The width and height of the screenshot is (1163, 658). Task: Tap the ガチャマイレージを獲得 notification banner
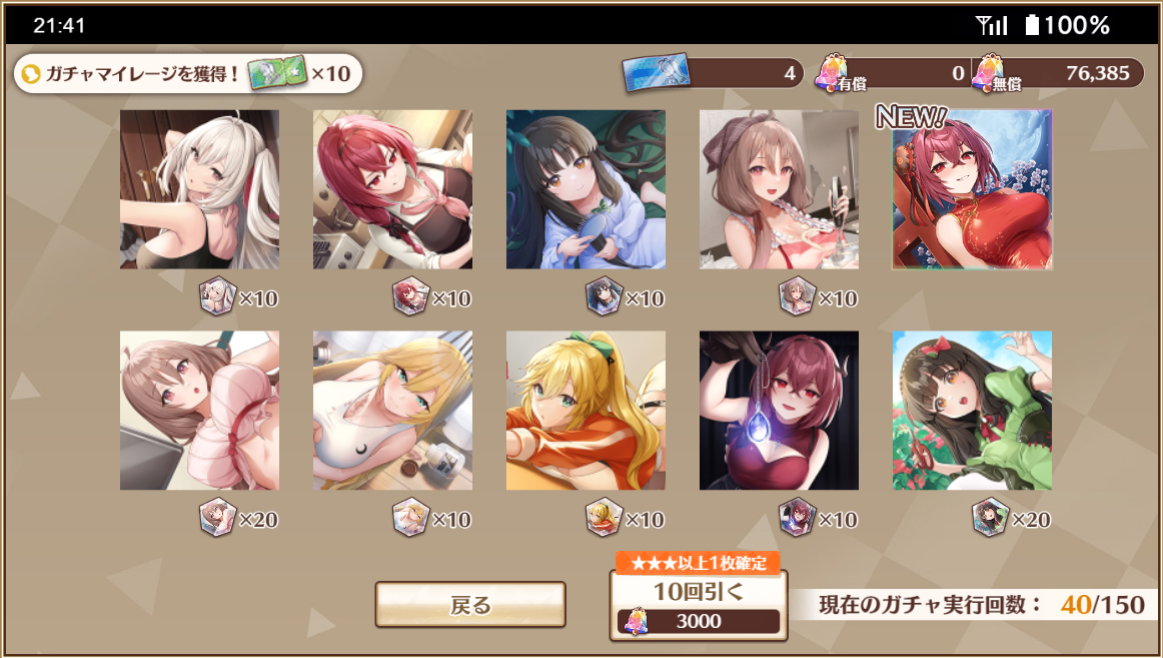(188, 73)
